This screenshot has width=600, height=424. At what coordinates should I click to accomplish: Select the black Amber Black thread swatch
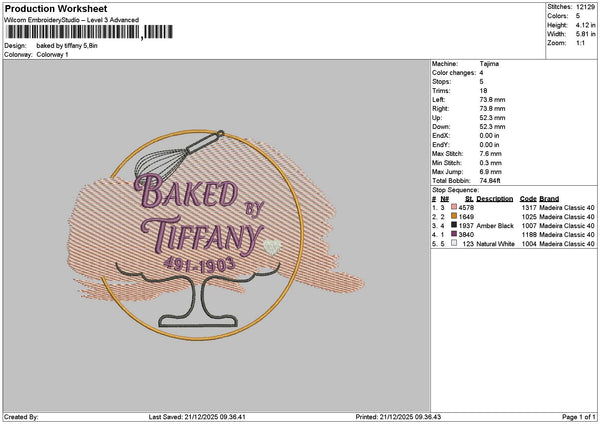tap(454, 225)
